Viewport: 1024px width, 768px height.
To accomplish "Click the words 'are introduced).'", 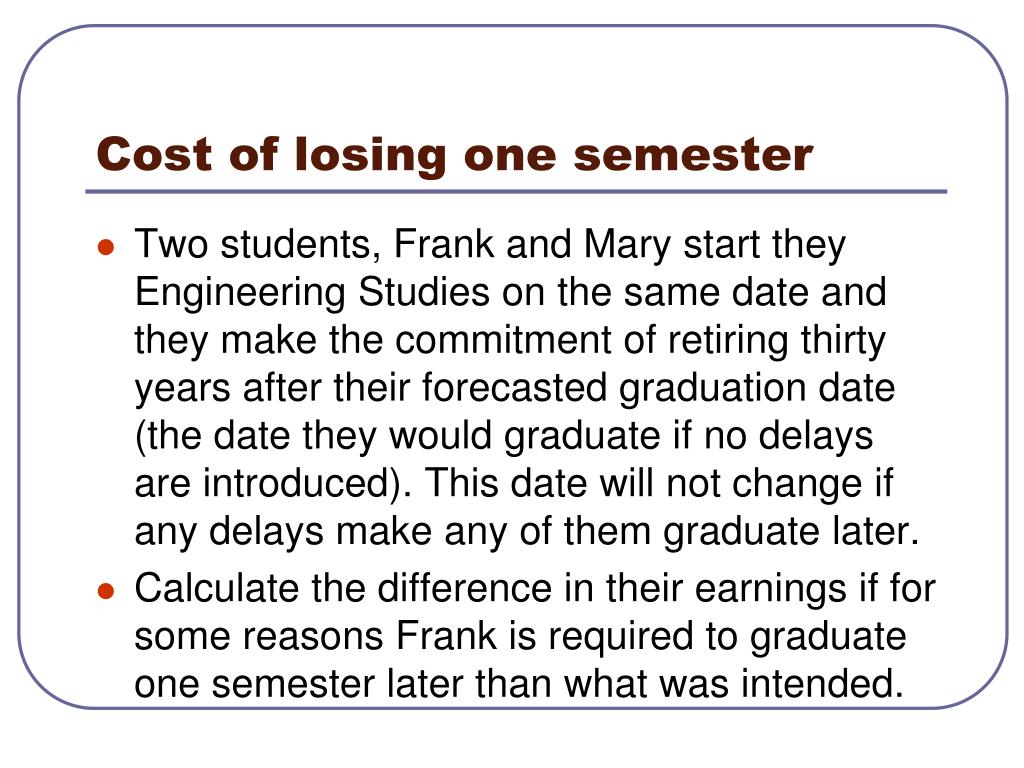I will click(x=274, y=484).
